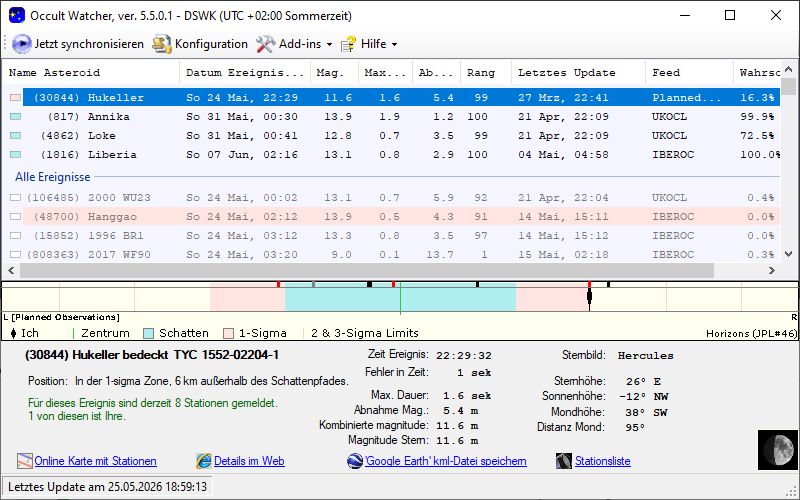Click the Add-ins tools icon
Viewport: 800px width, 500px height.
pyautogui.click(x=265, y=44)
